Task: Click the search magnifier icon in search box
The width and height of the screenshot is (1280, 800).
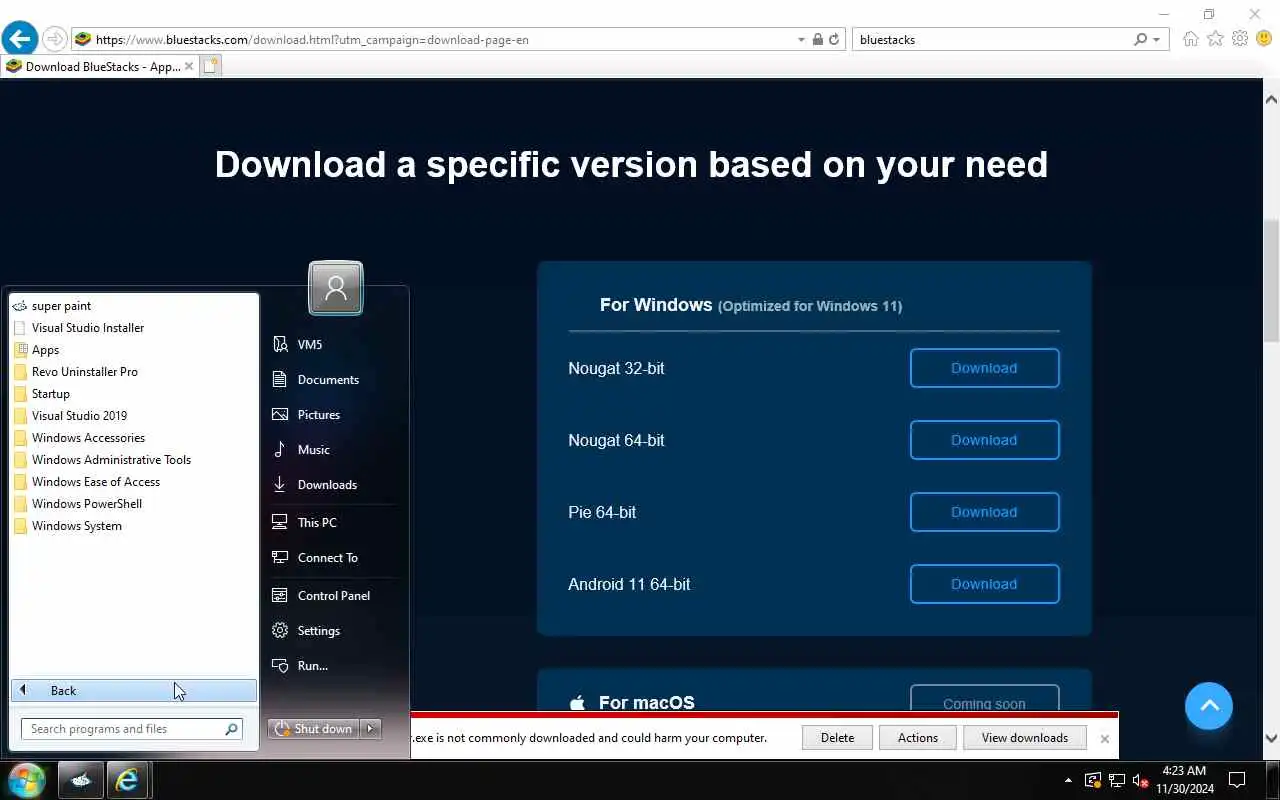Action: click(x=1140, y=40)
